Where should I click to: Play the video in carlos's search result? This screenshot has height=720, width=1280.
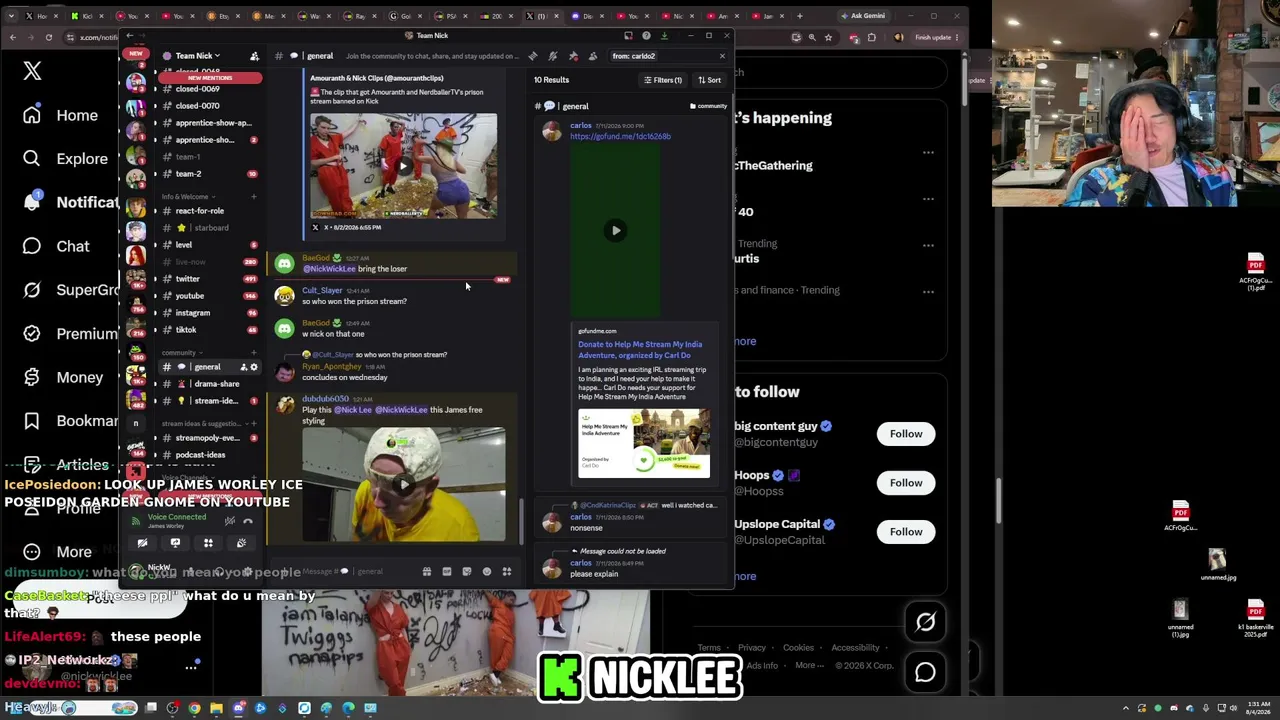click(615, 230)
